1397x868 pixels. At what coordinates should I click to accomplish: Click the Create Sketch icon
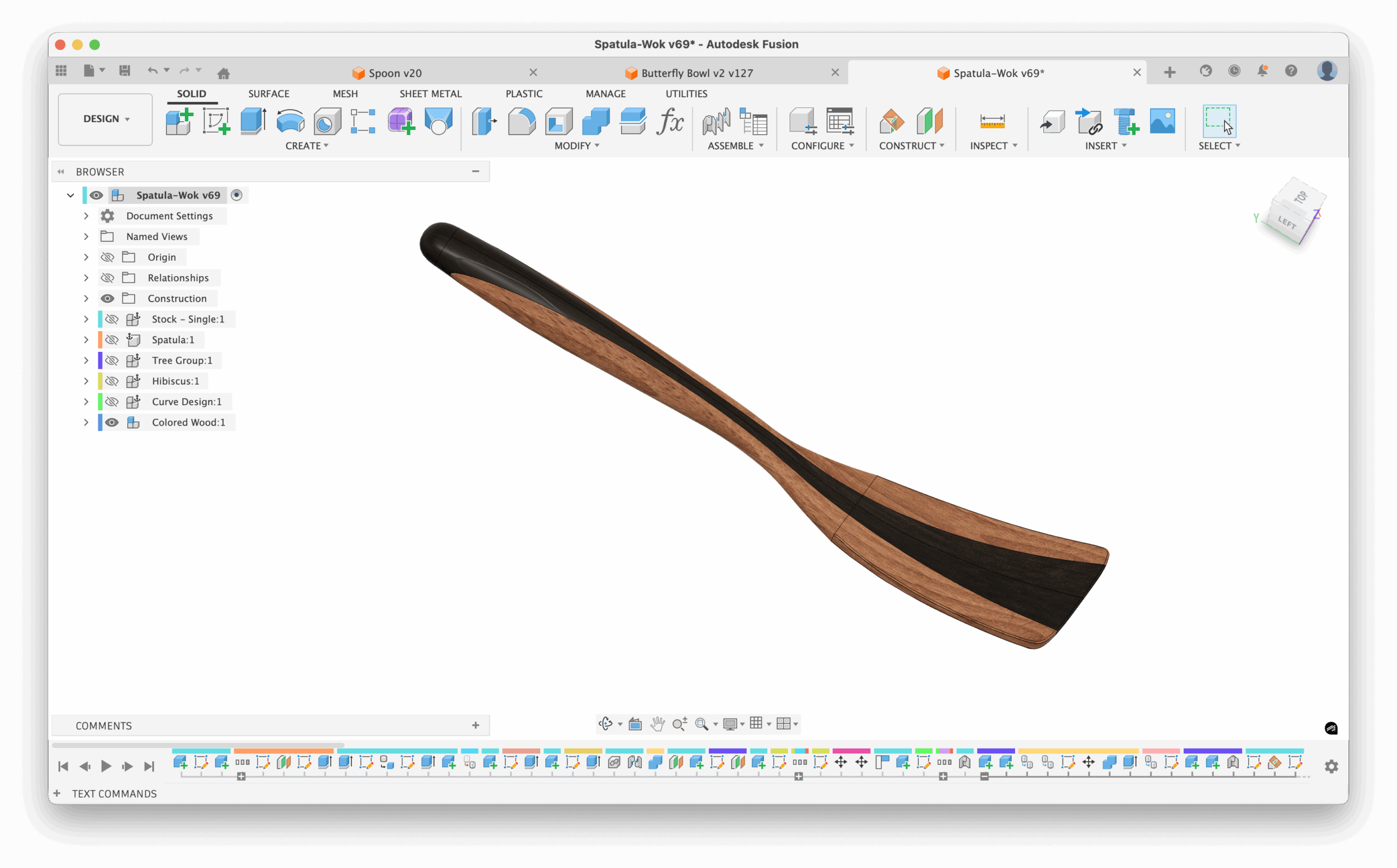click(216, 121)
